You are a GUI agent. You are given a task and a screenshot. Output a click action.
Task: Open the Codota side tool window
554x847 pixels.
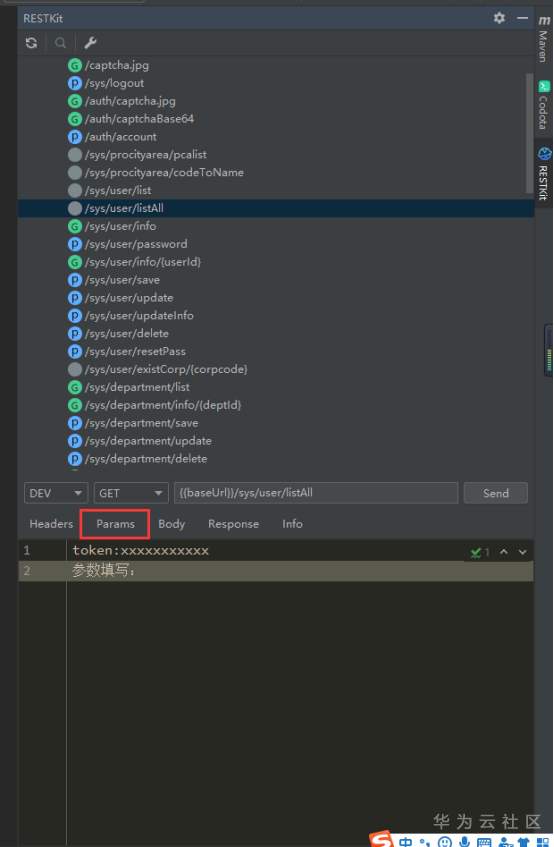(x=544, y=105)
